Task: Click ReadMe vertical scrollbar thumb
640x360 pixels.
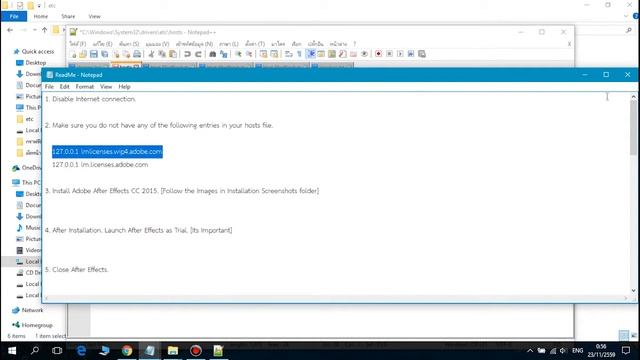Action: point(633,128)
